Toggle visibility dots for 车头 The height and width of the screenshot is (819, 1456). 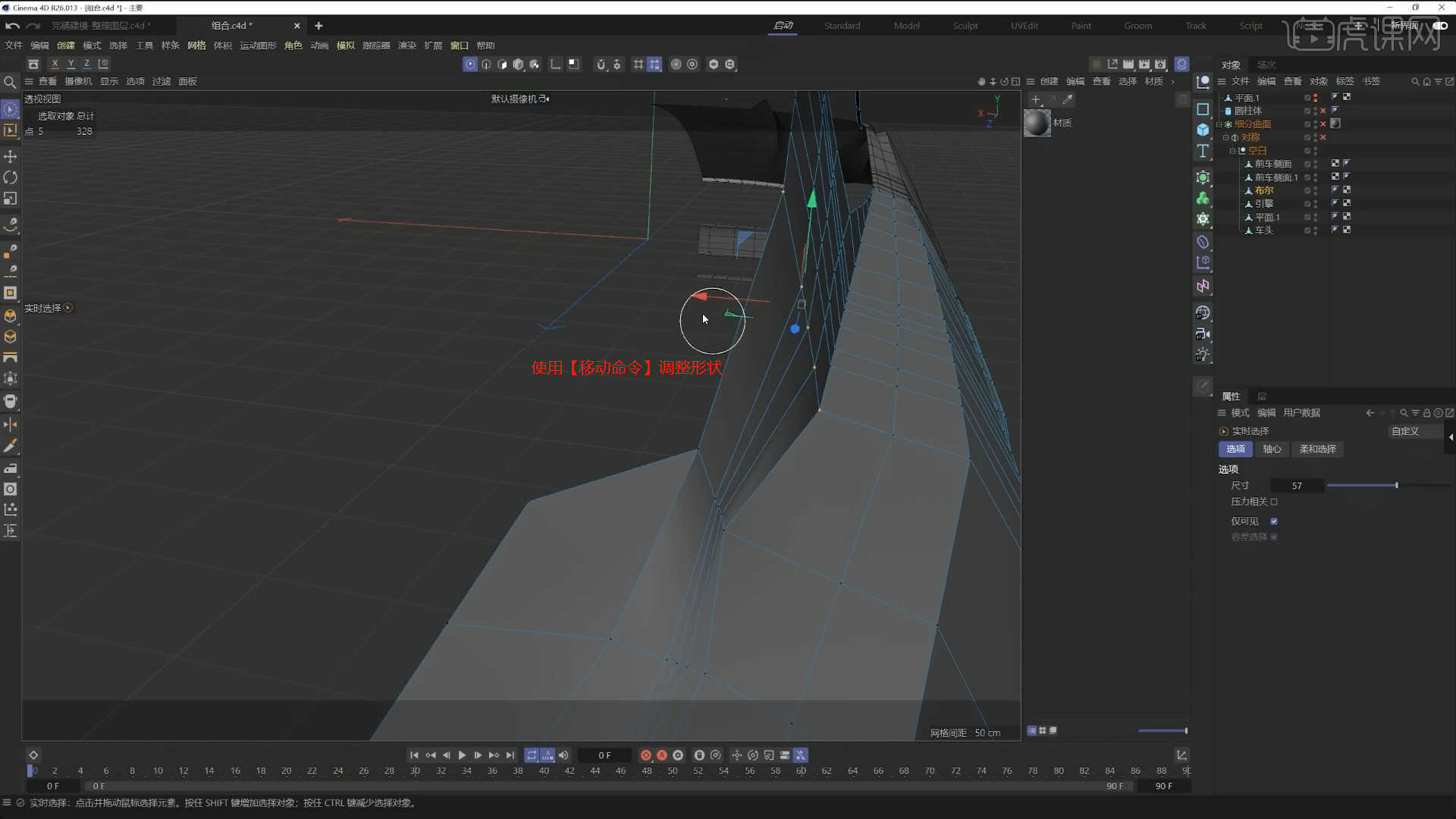click(x=1315, y=231)
